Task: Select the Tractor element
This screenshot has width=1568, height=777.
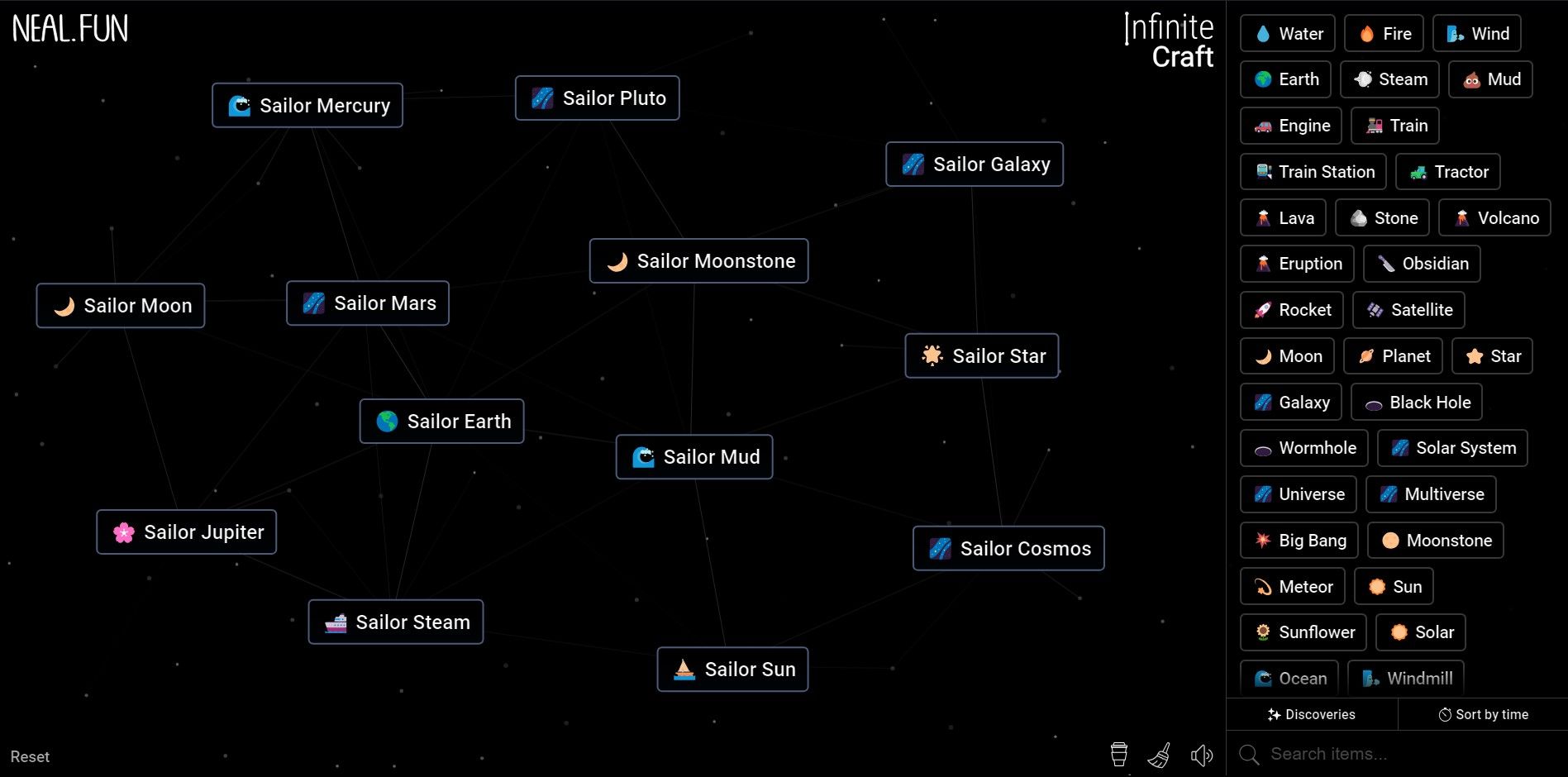Action: tap(1448, 172)
